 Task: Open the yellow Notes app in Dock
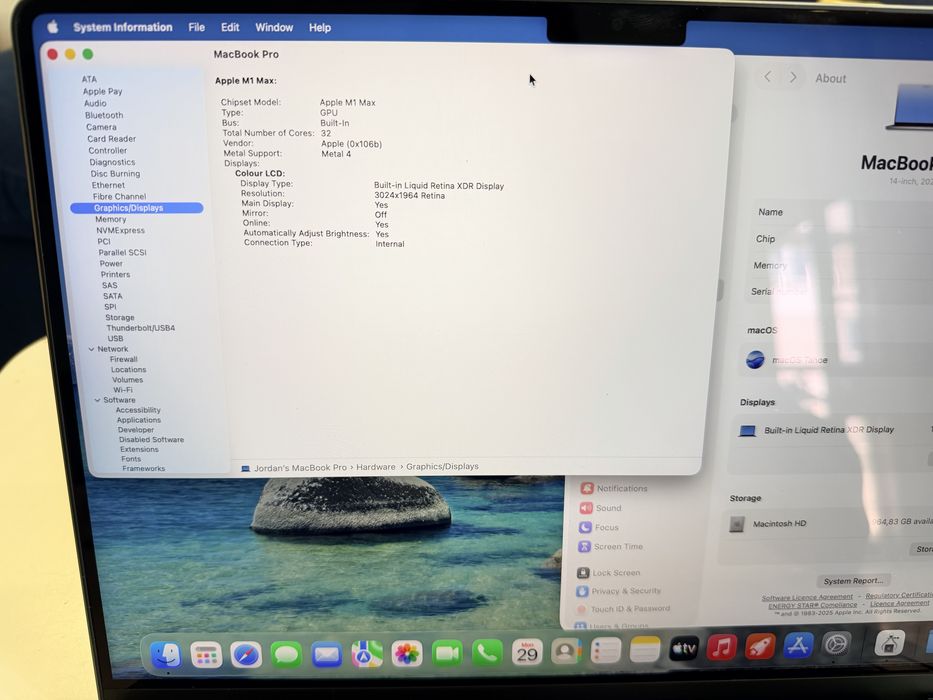coord(645,650)
